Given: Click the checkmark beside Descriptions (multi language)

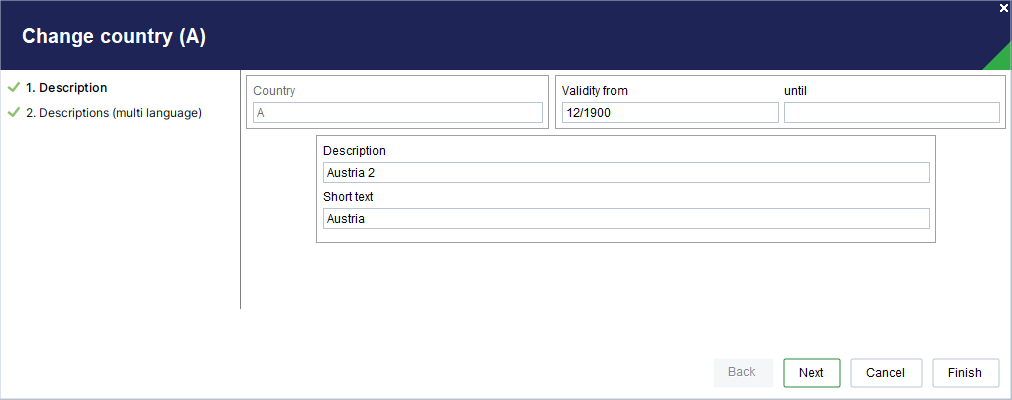Looking at the screenshot, I should click(14, 113).
